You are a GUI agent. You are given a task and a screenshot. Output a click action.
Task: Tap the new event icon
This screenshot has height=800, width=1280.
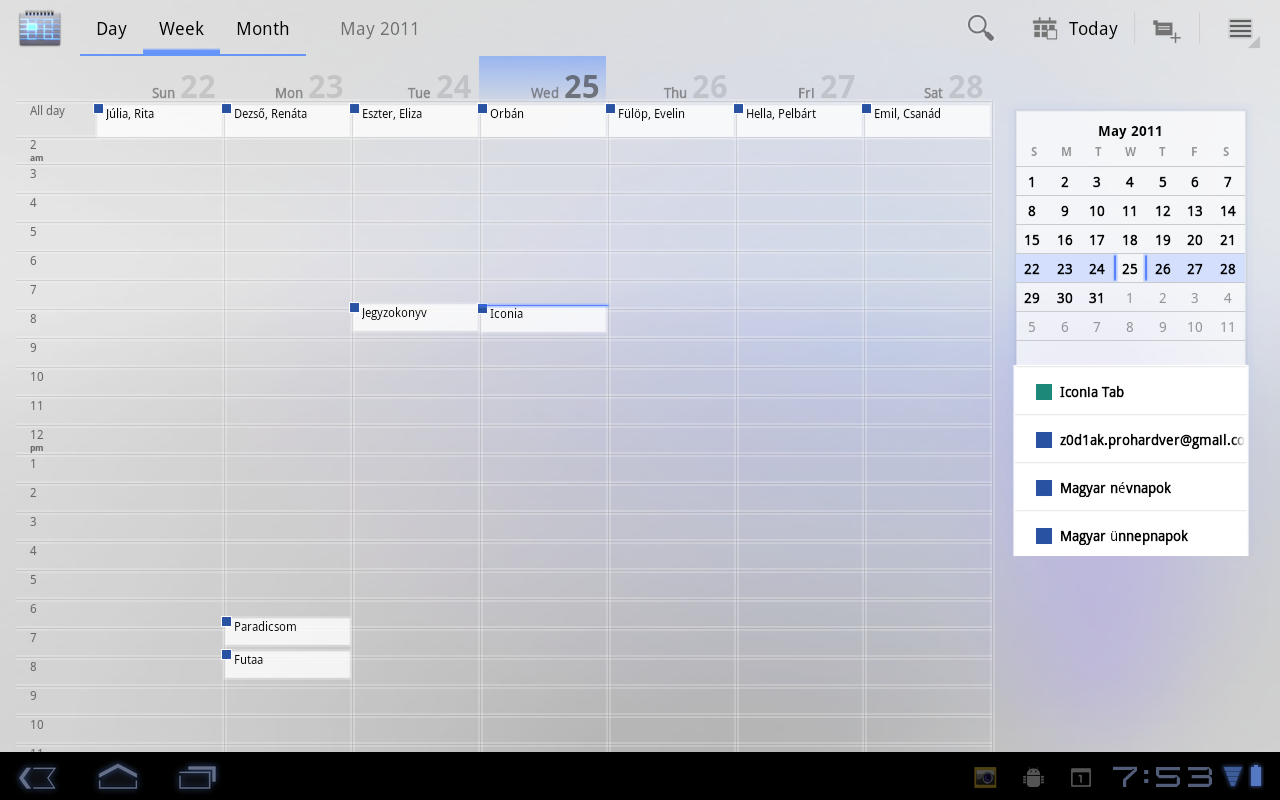[x=1166, y=30]
